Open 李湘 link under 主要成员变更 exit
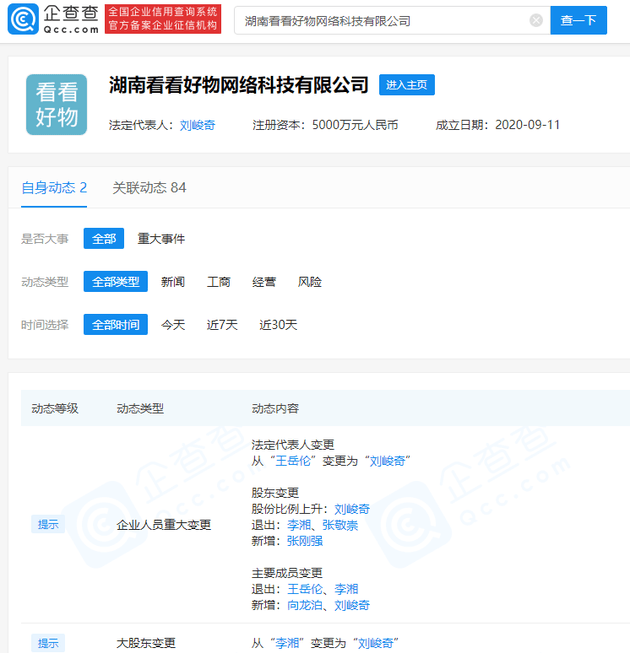Image resolution: width=630 pixels, height=653 pixels. [346, 589]
